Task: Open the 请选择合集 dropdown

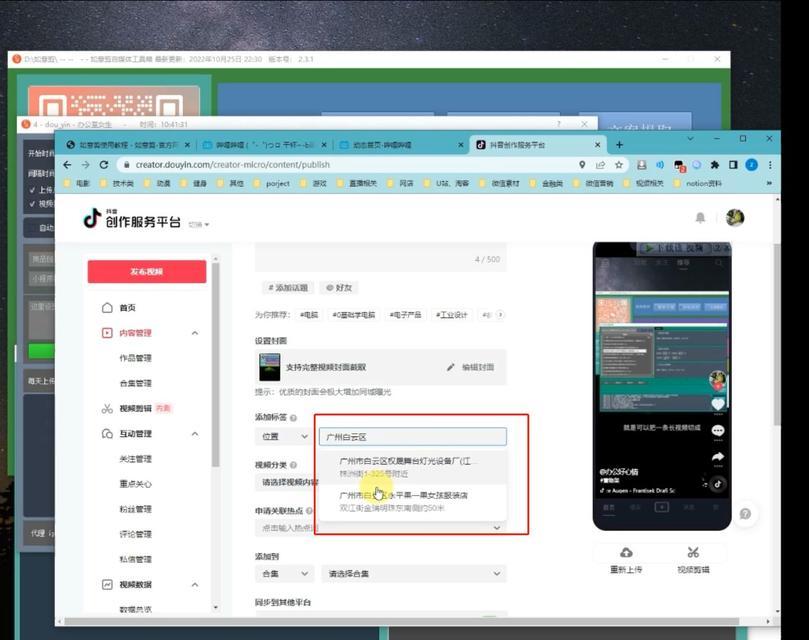Action: (414, 573)
